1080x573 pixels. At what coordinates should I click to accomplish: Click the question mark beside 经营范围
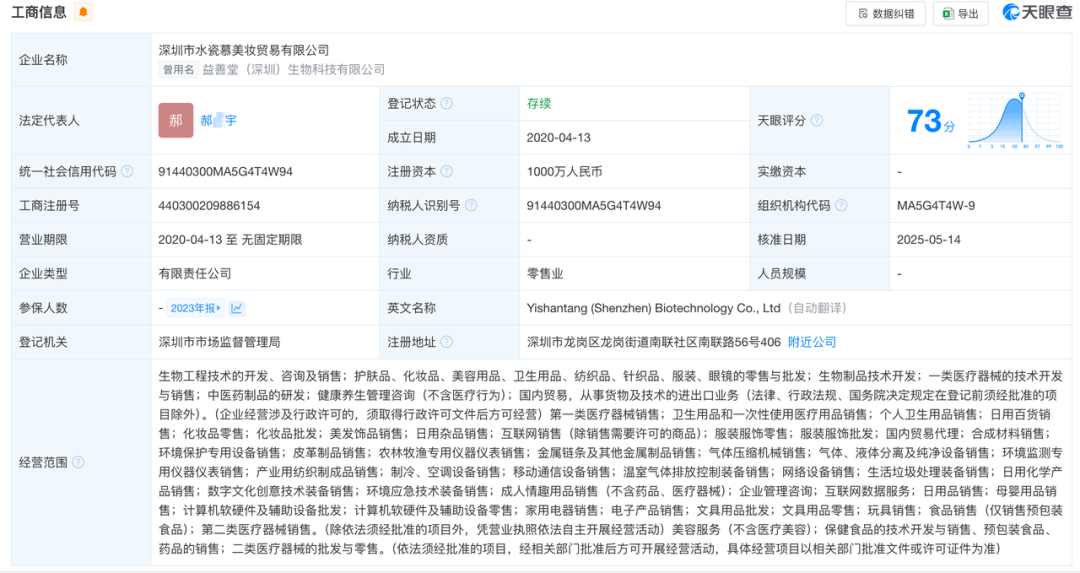click(78, 462)
